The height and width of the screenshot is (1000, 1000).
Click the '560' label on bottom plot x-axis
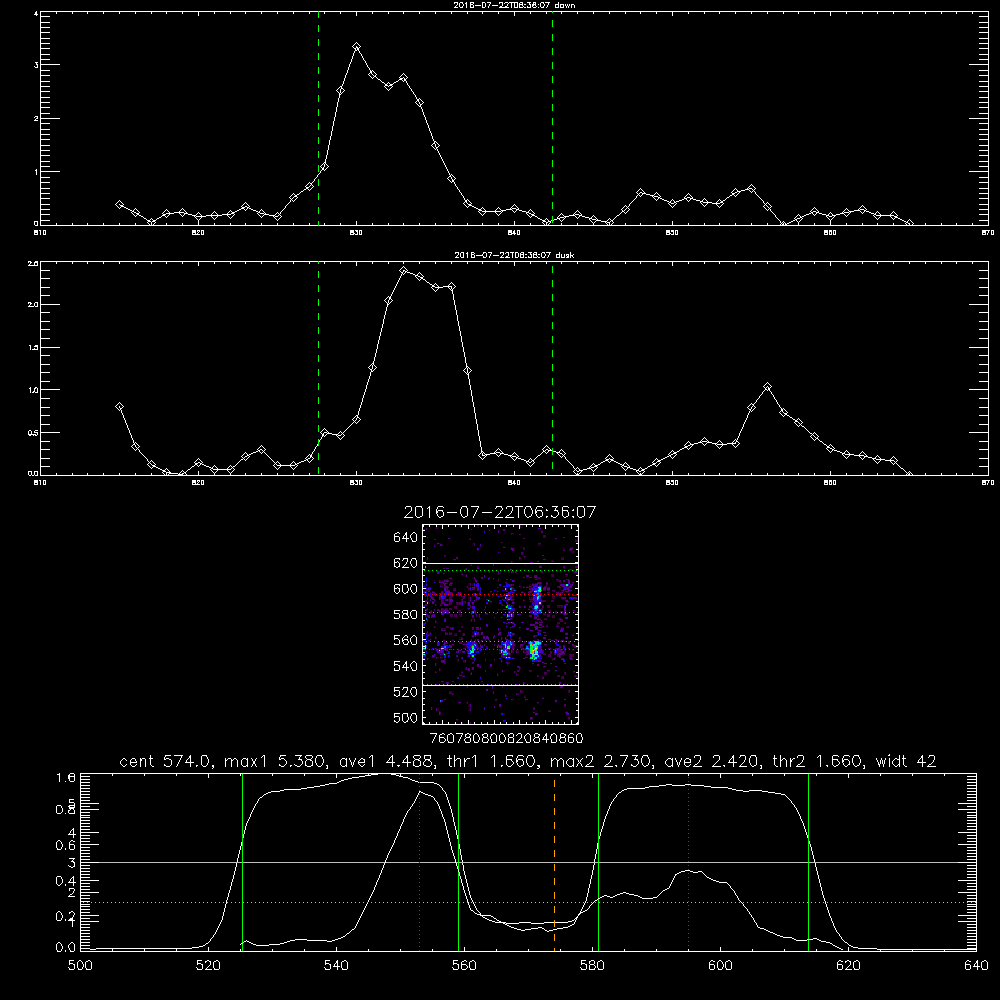(x=464, y=966)
